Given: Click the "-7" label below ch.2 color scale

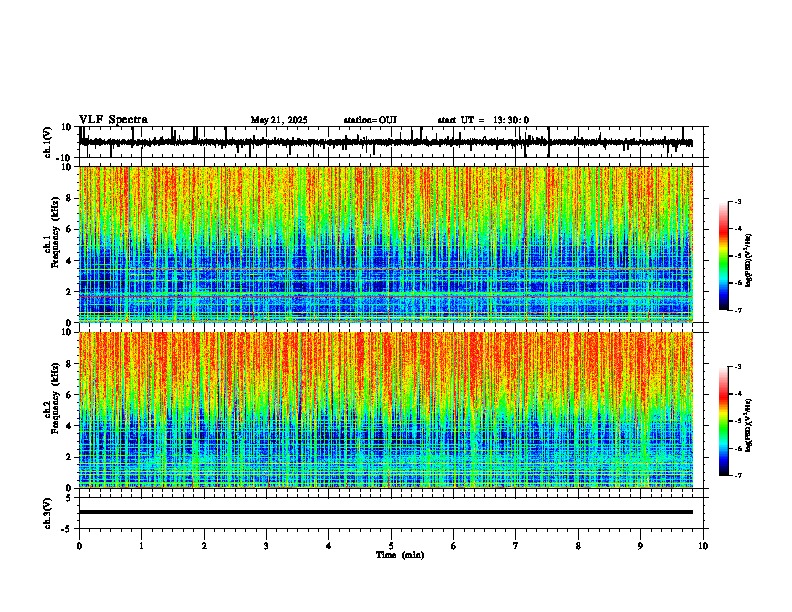Looking at the screenshot, I should 737,475.
